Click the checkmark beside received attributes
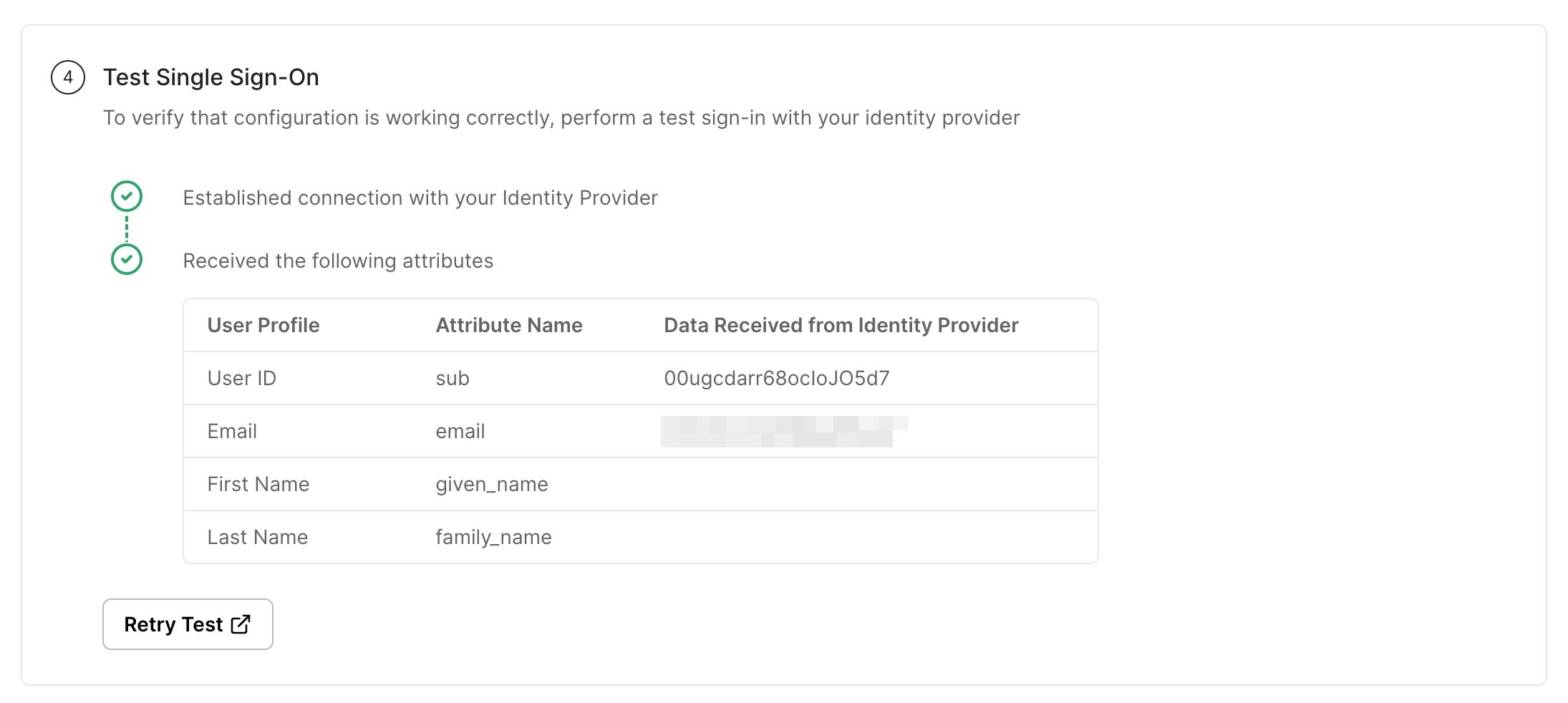The image size is (1568, 703). [x=127, y=260]
